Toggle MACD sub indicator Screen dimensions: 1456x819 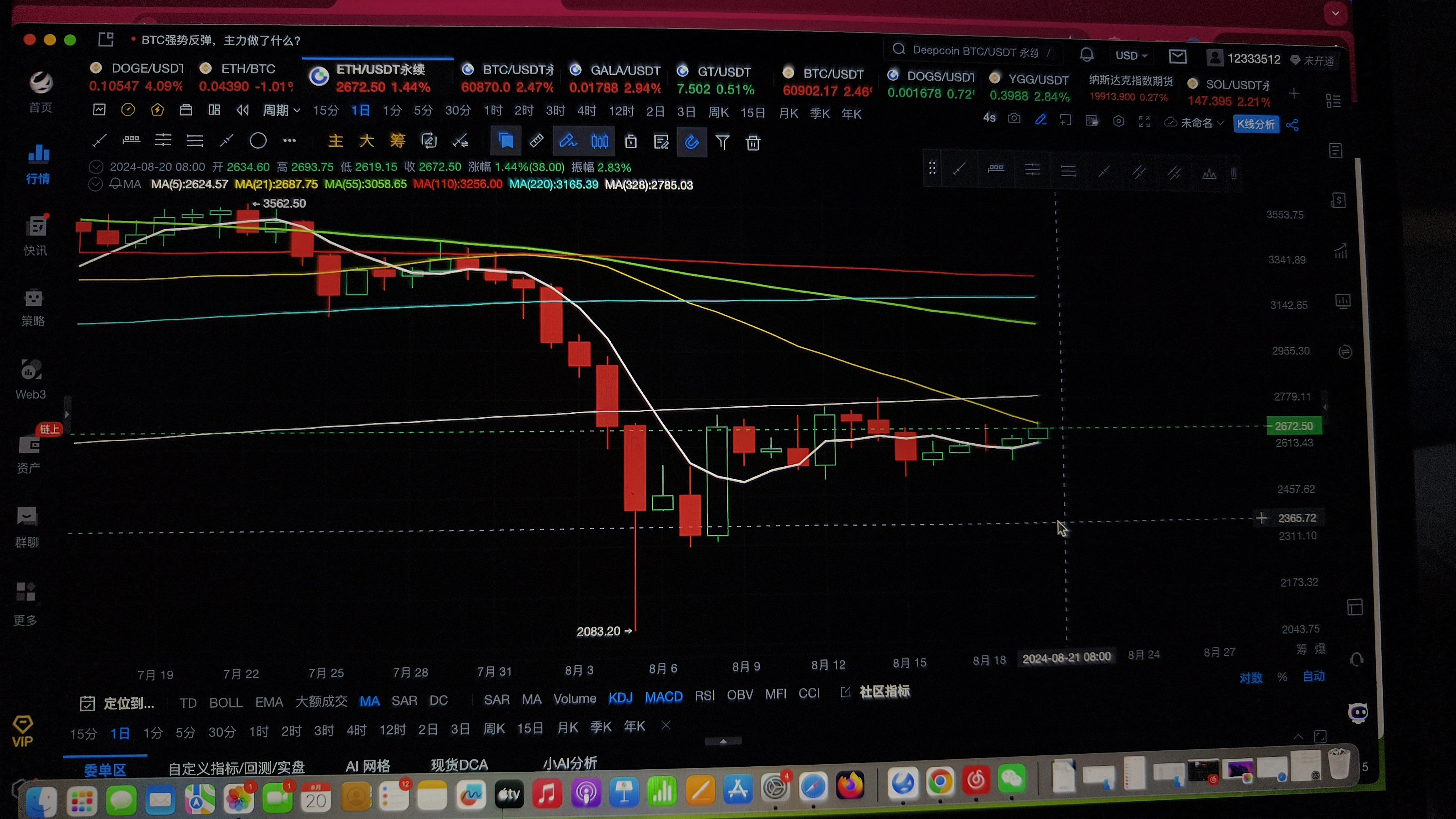(x=664, y=697)
